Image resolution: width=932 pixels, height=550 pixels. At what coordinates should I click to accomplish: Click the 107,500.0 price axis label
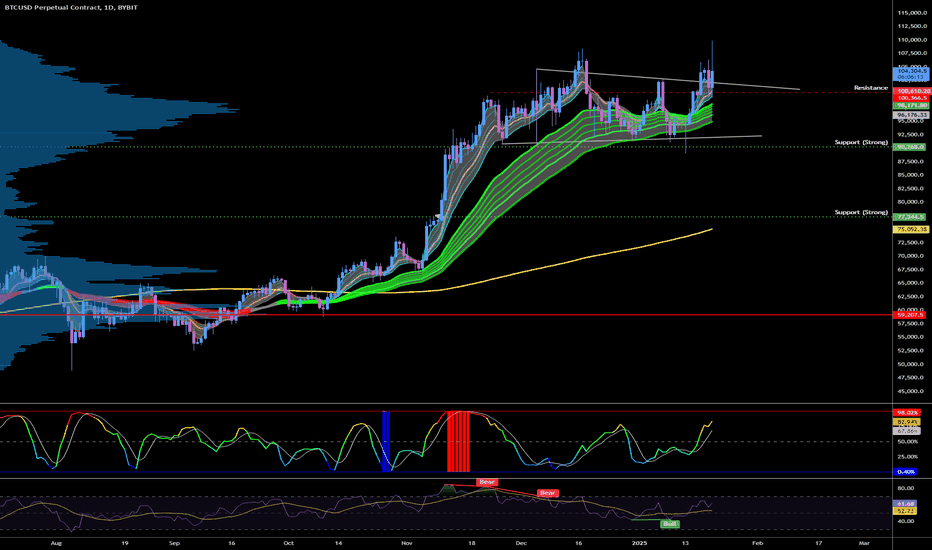pos(912,54)
